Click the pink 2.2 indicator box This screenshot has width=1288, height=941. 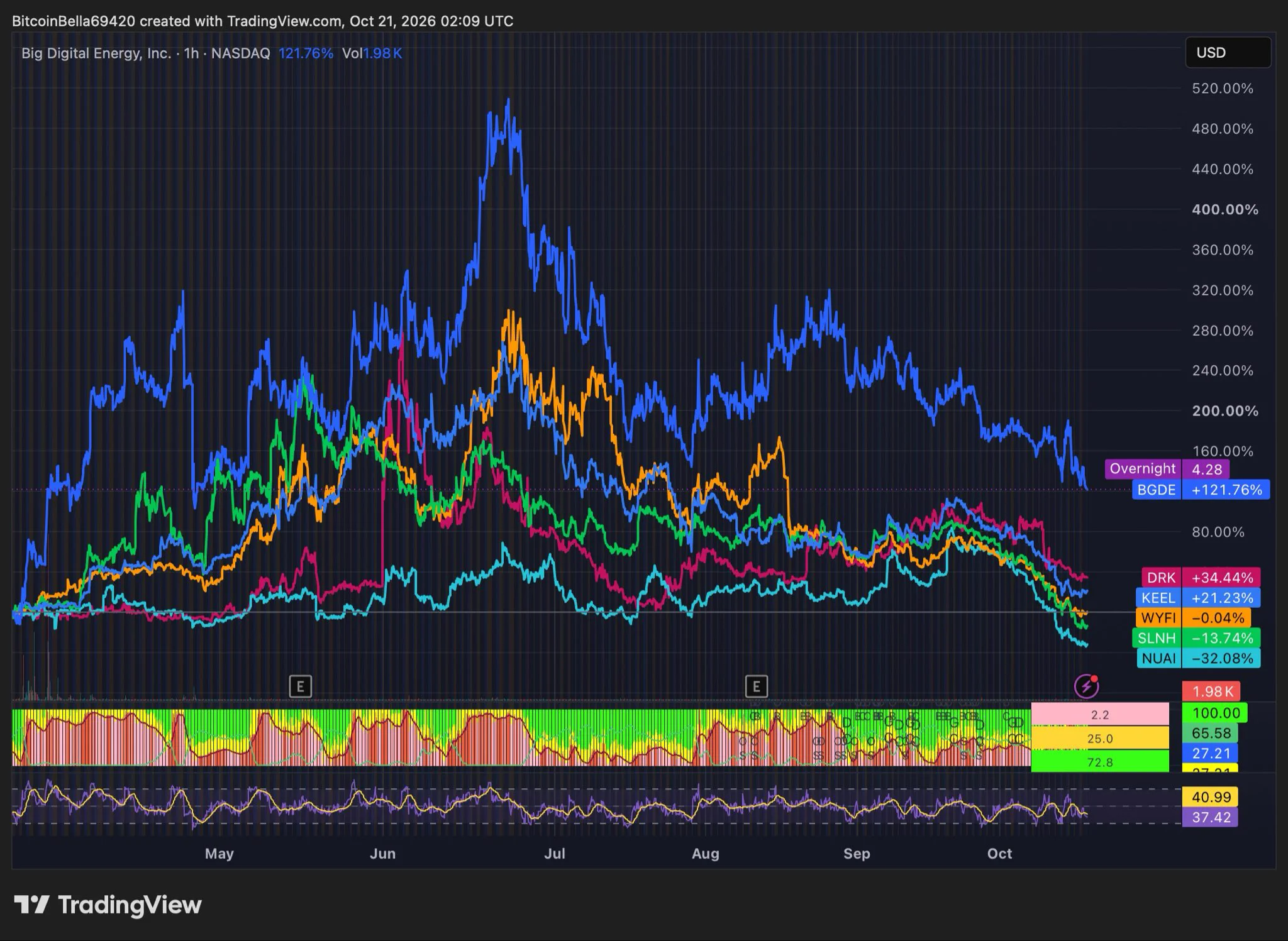point(1100,715)
